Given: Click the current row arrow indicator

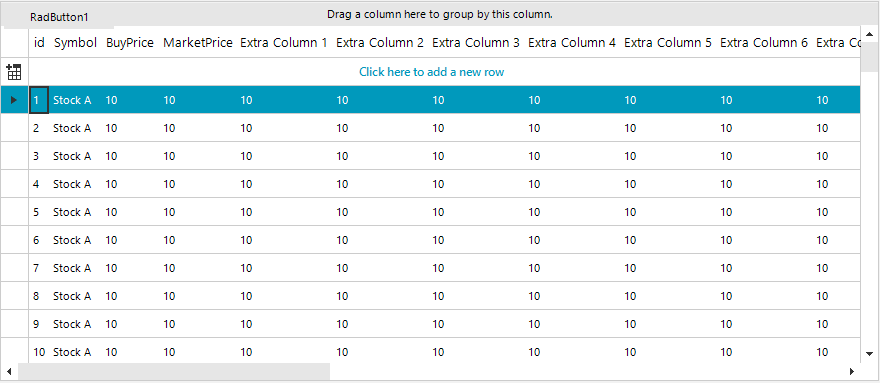Looking at the screenshot, I should (14, 100).
